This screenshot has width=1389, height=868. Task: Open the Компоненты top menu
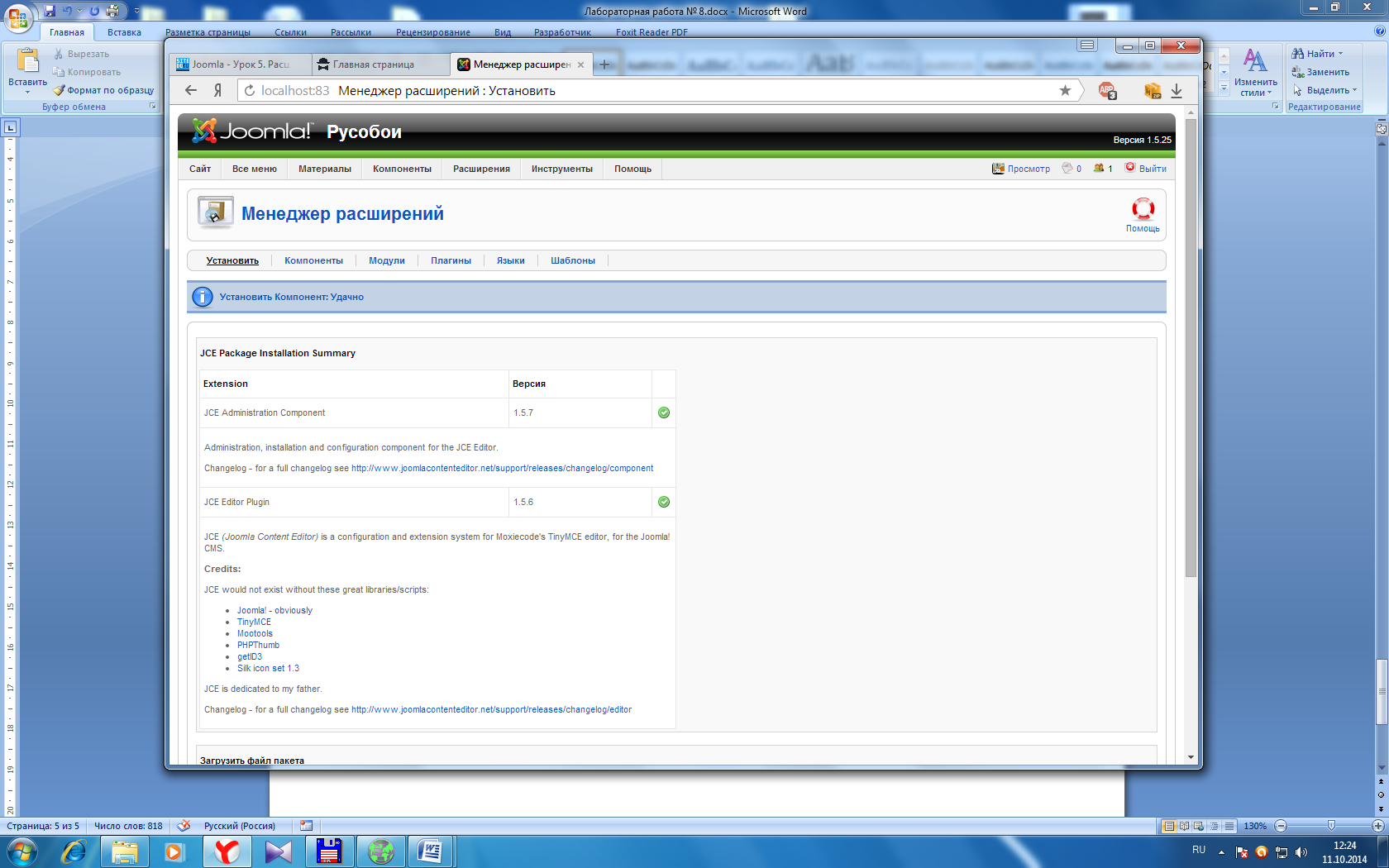click(402, 169)
